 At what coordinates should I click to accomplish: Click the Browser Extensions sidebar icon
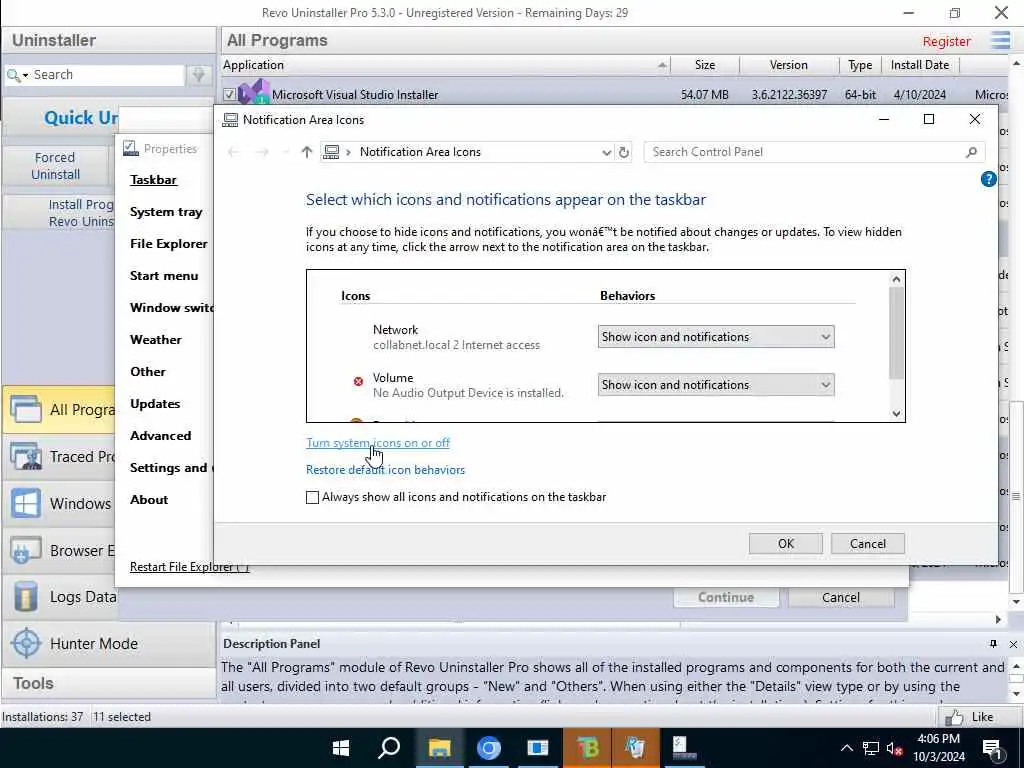pos(25,551)
